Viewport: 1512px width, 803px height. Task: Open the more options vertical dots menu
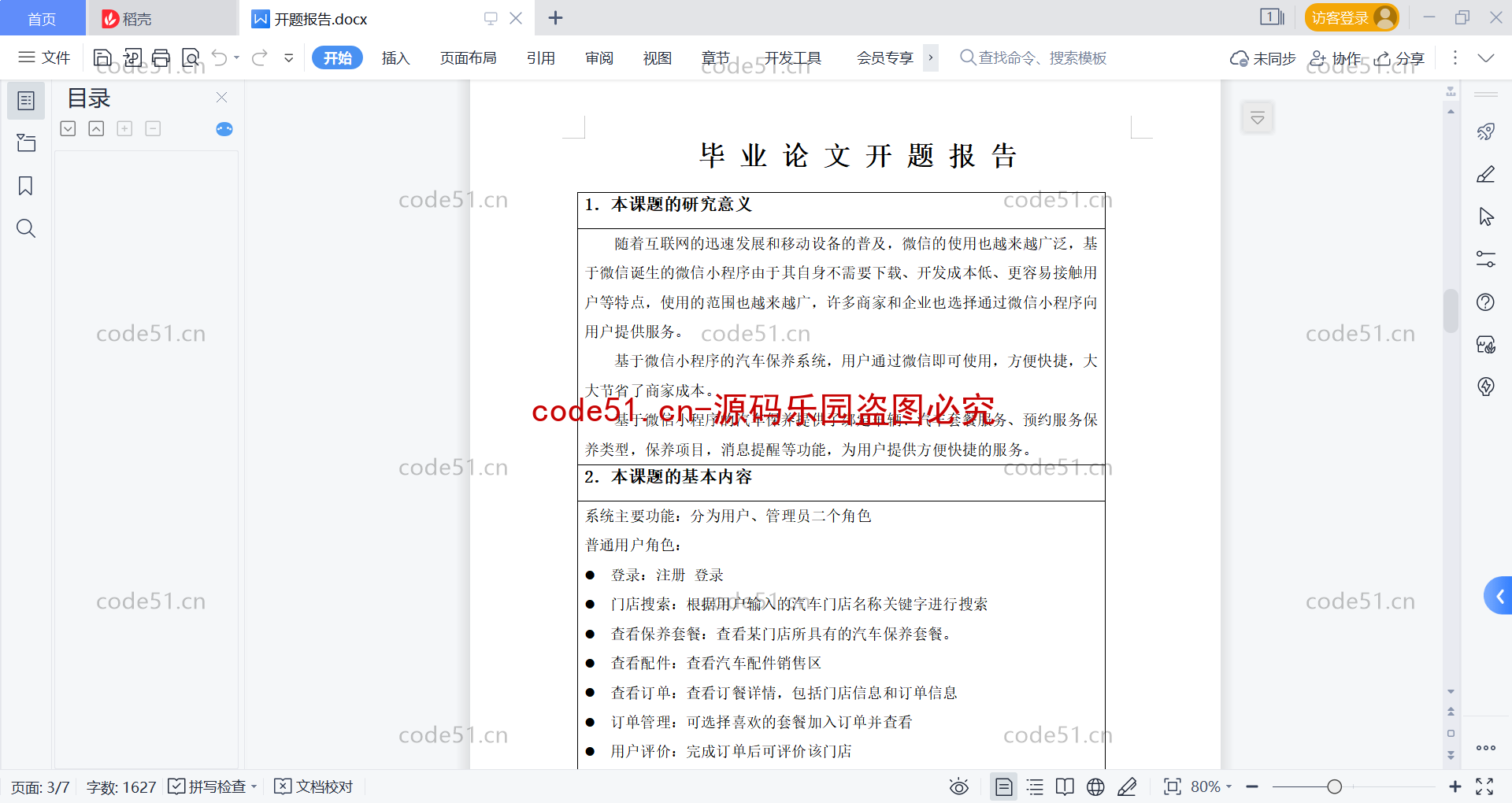click(x=1455, y=57)
